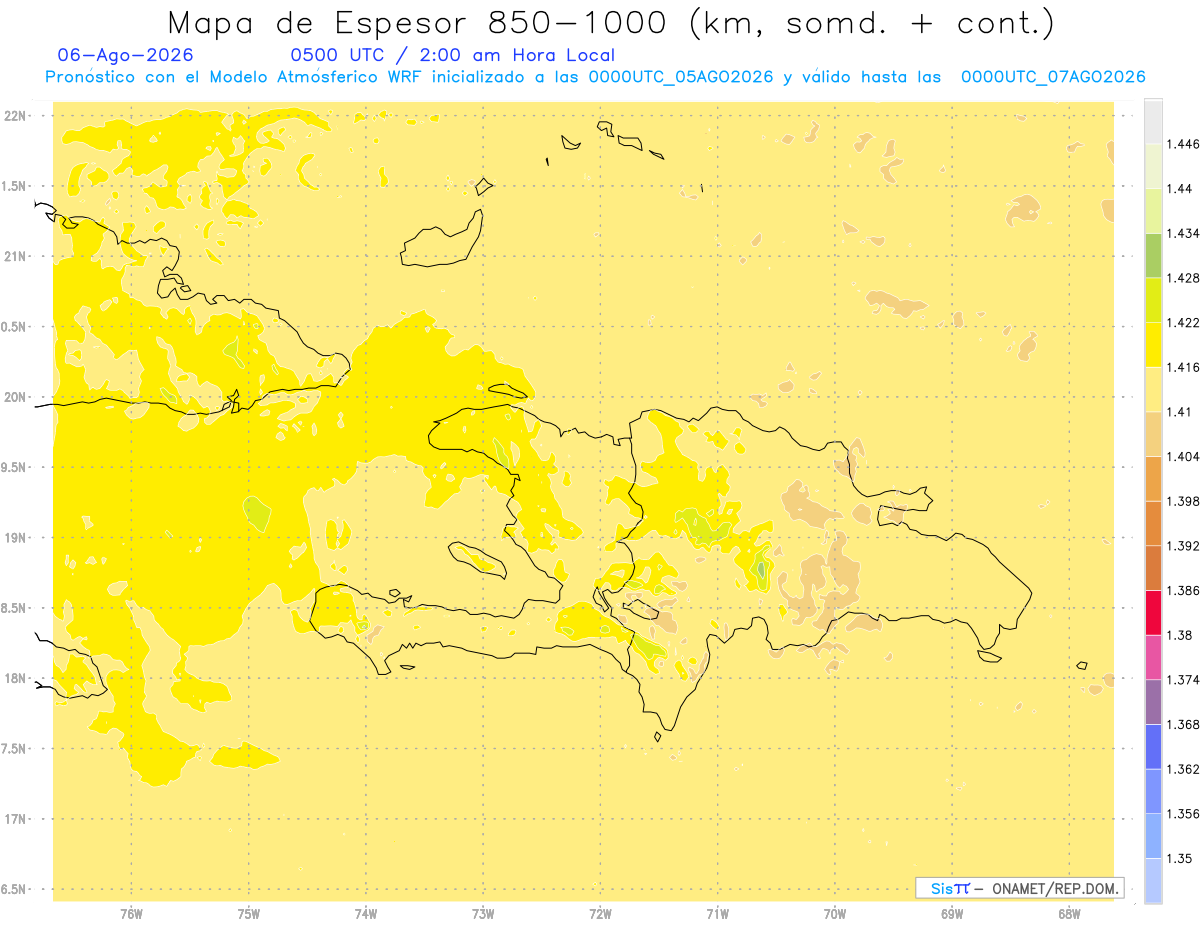Click legend value 1.362
This screenshot has height=927, width=1200.
(1183, 768)
